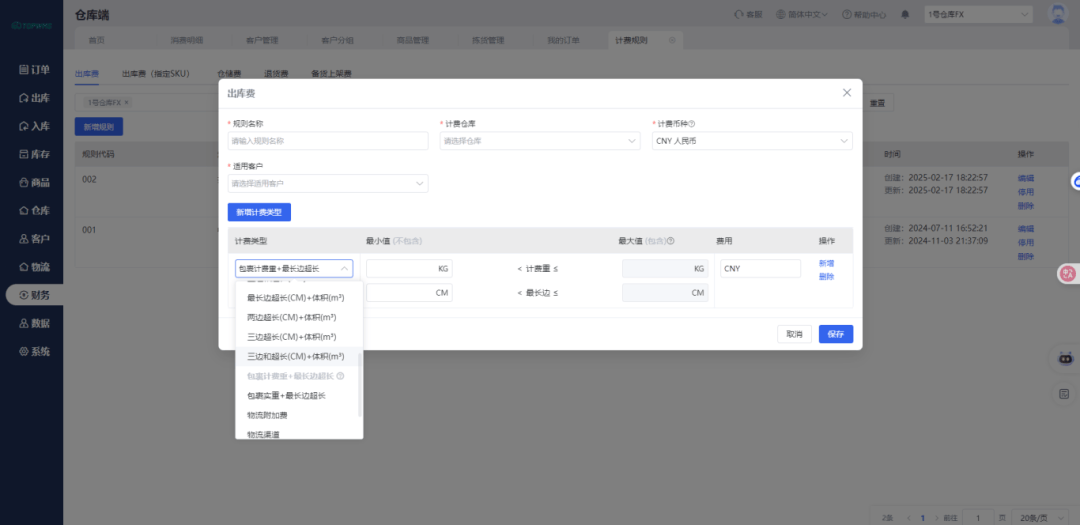The image size is (1080, 525).
Task: Expand the 计费仓库 dropdown
Action: point(540,141)
